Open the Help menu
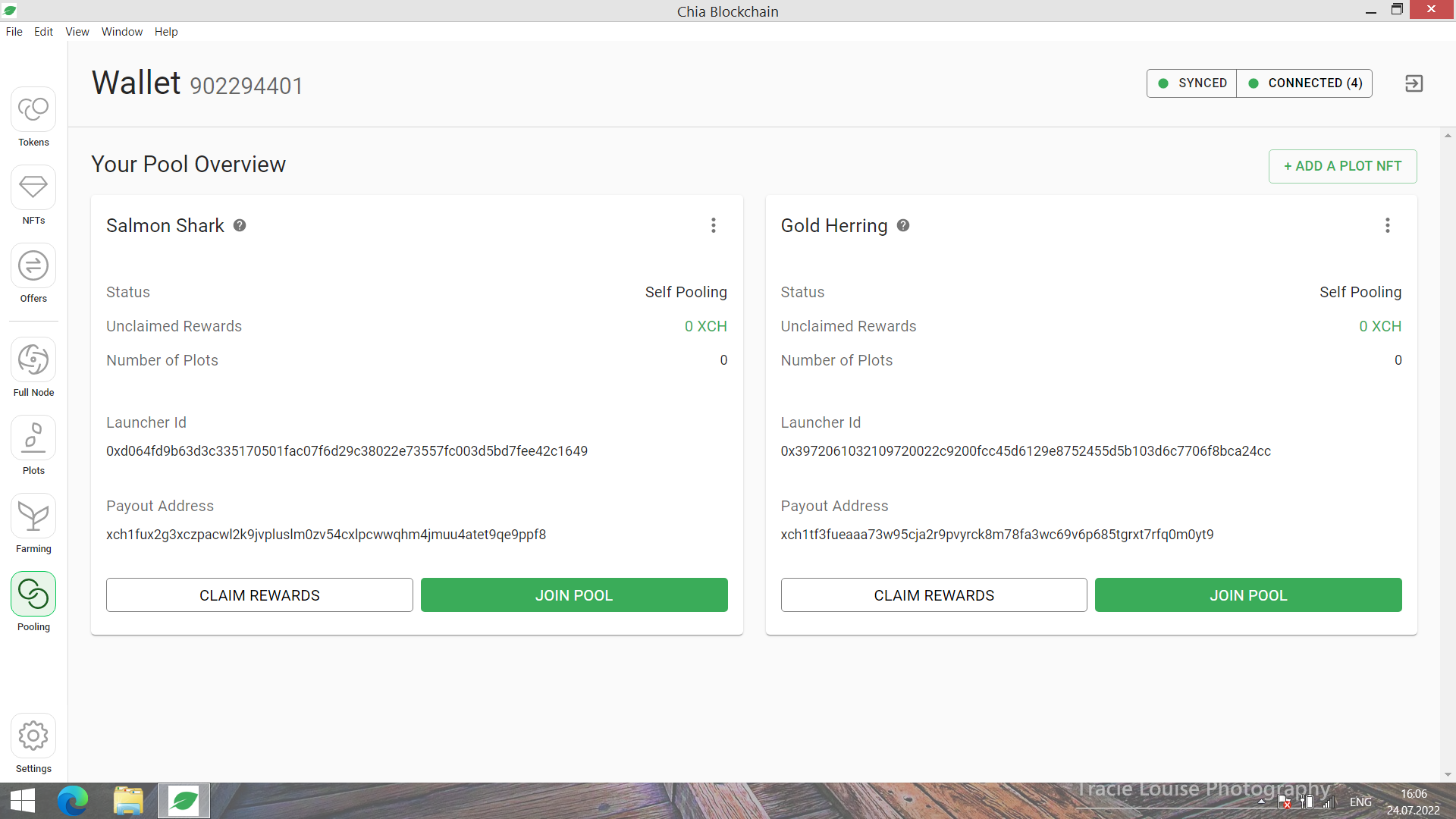The height and width of the screenshot is (819, 1456). 165,32
